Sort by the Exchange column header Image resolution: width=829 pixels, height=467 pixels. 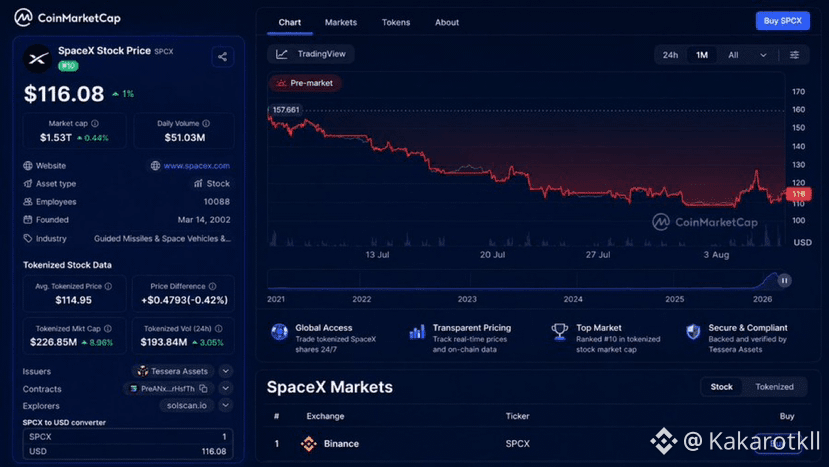click(x=325, y=416)
